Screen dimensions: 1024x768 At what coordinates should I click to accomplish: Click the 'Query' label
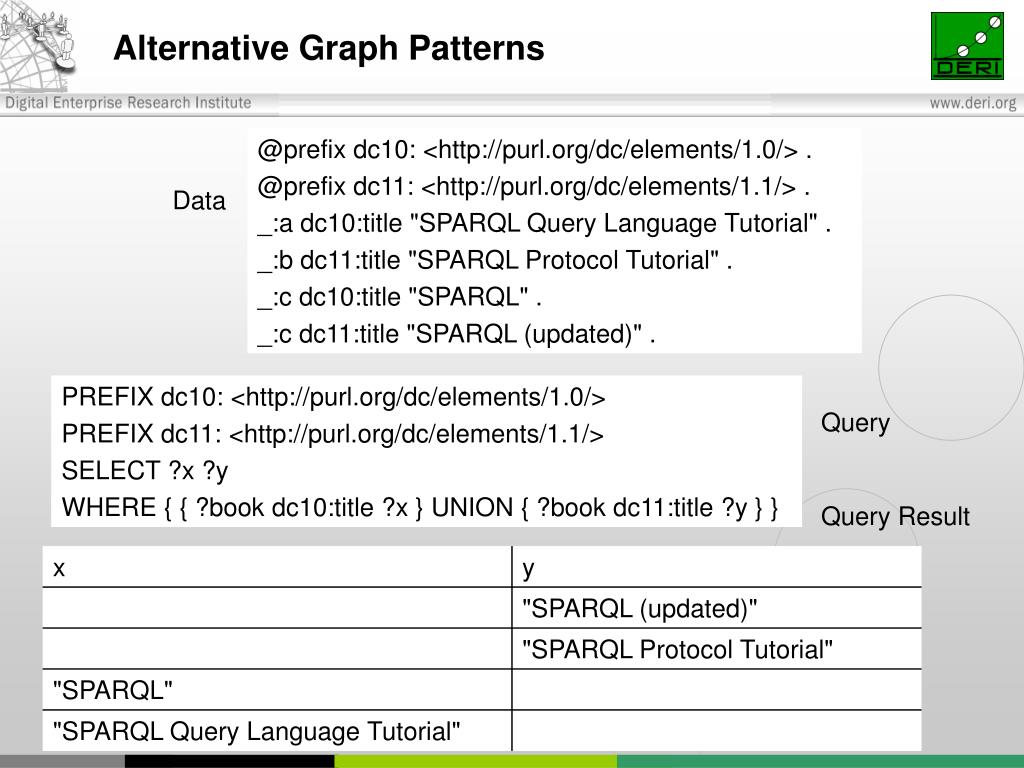(x=855, y=423)
